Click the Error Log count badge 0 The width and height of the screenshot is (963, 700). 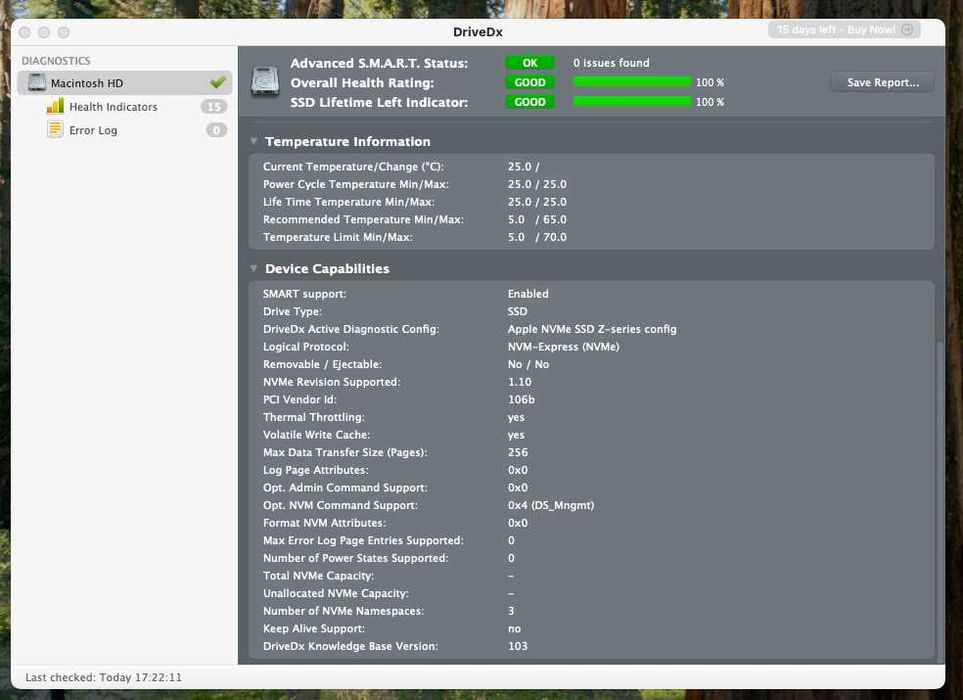(x=216, y=130)
